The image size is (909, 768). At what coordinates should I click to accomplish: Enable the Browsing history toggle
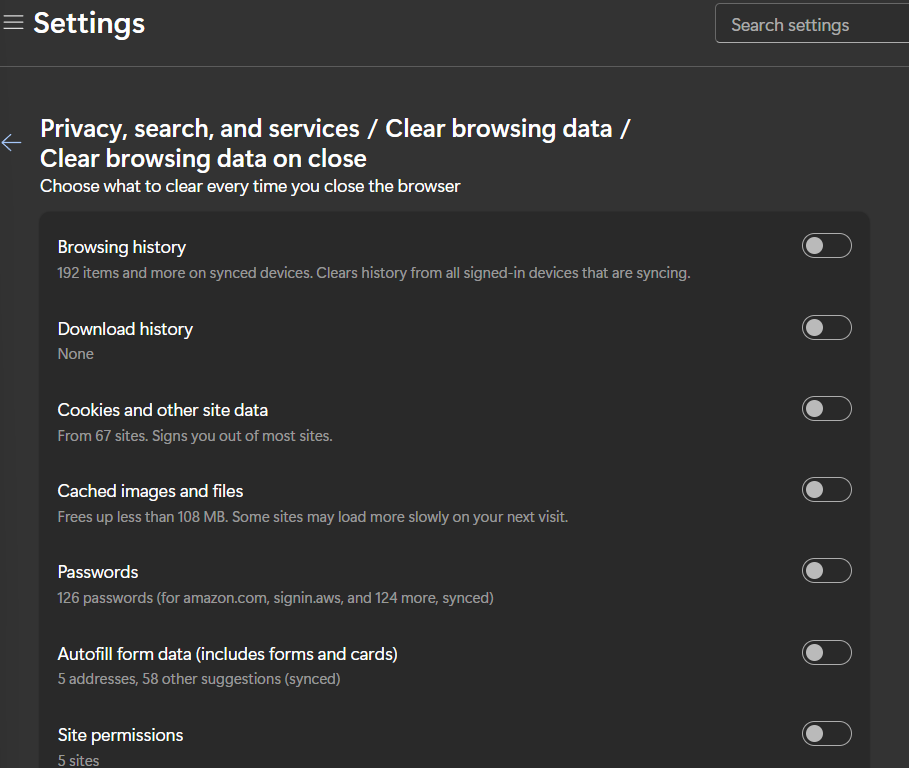point(827,246)
